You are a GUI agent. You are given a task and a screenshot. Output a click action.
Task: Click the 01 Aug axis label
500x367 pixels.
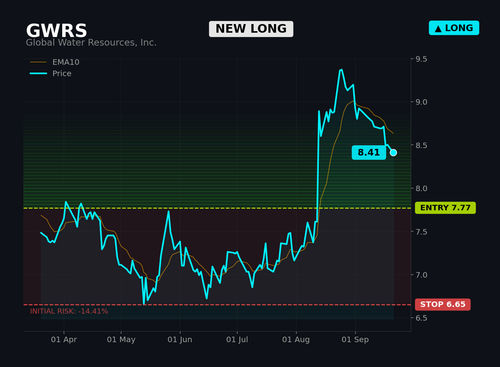296,340
